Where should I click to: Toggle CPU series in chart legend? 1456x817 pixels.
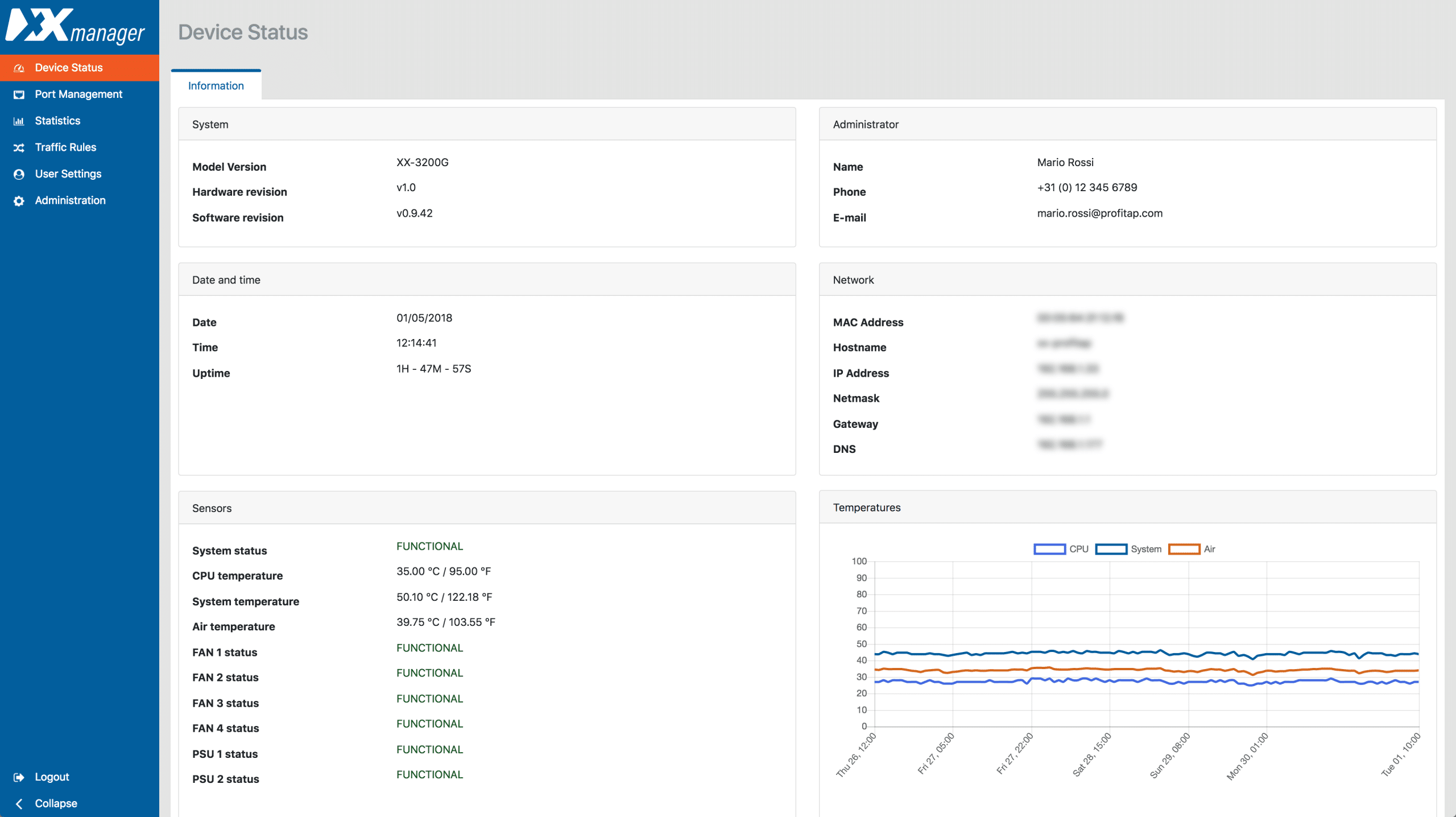coord(1078,549)
